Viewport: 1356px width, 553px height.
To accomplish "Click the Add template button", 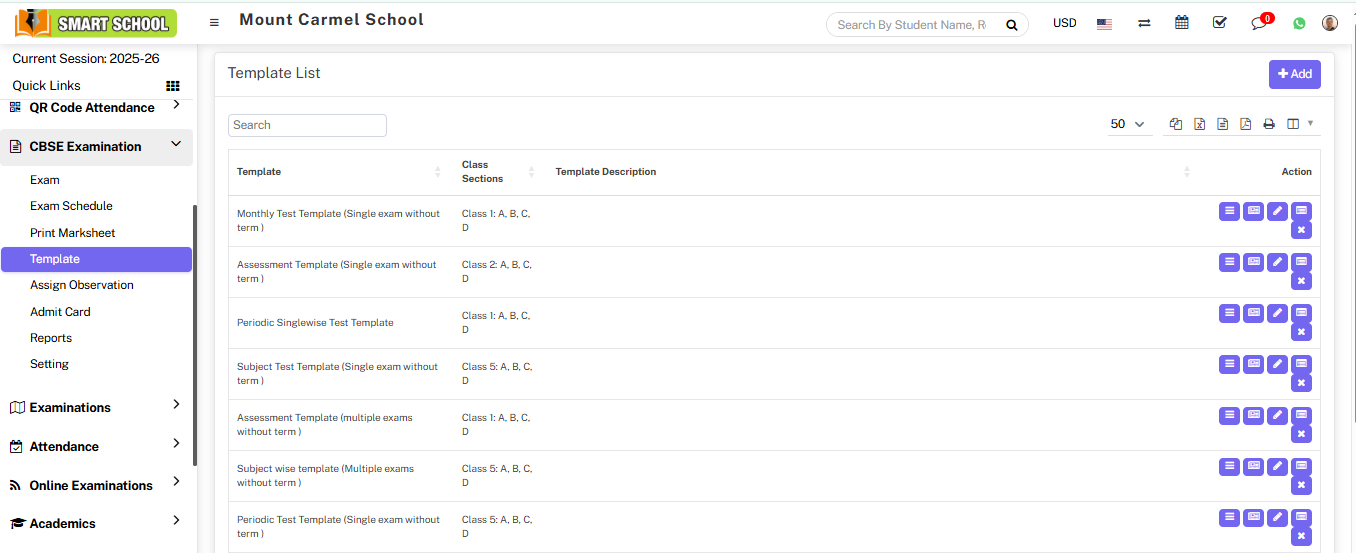I will point(1294,74).
